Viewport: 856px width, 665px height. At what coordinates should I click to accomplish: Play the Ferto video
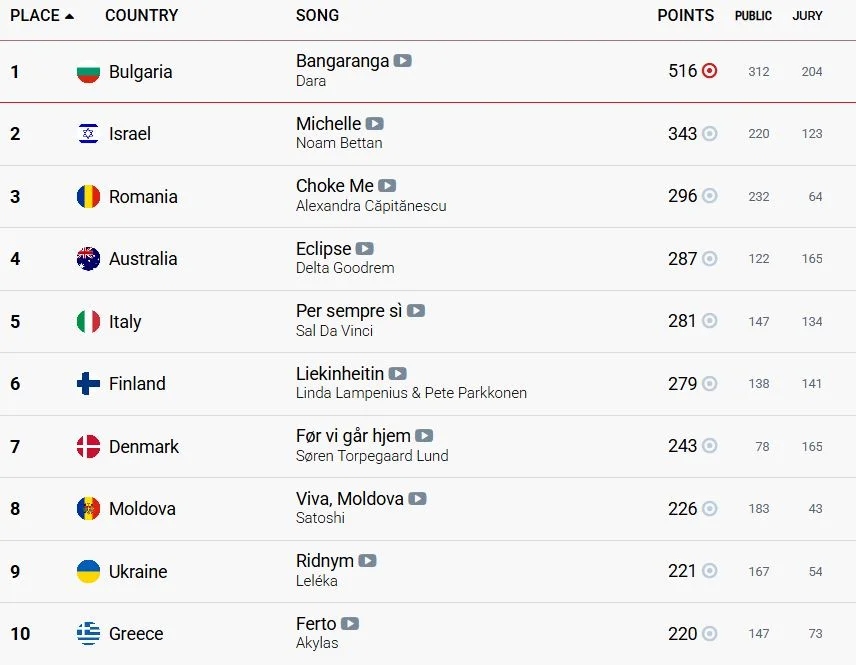click(350, 624)
